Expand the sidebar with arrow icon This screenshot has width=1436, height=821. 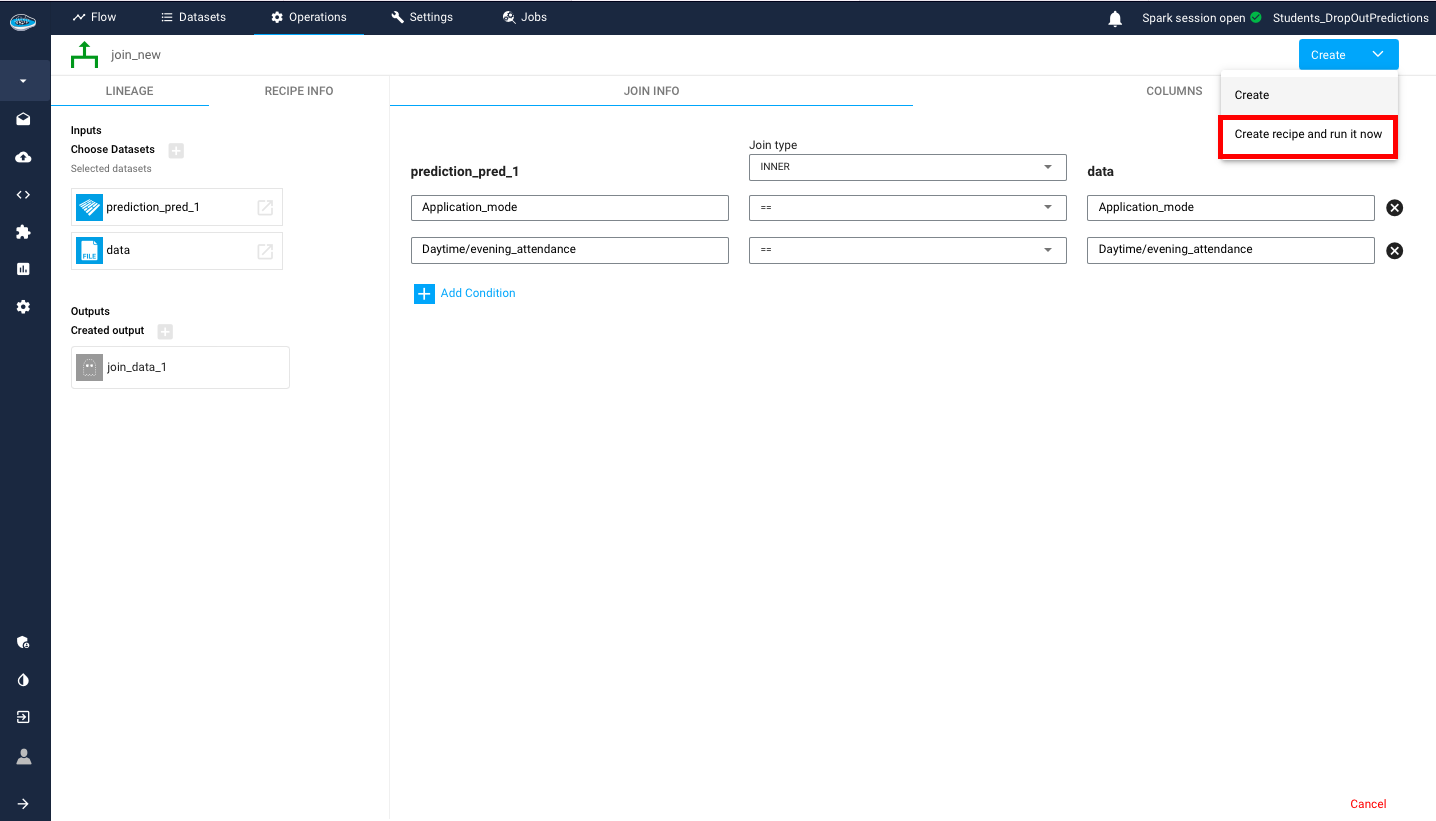pos(24,803)
